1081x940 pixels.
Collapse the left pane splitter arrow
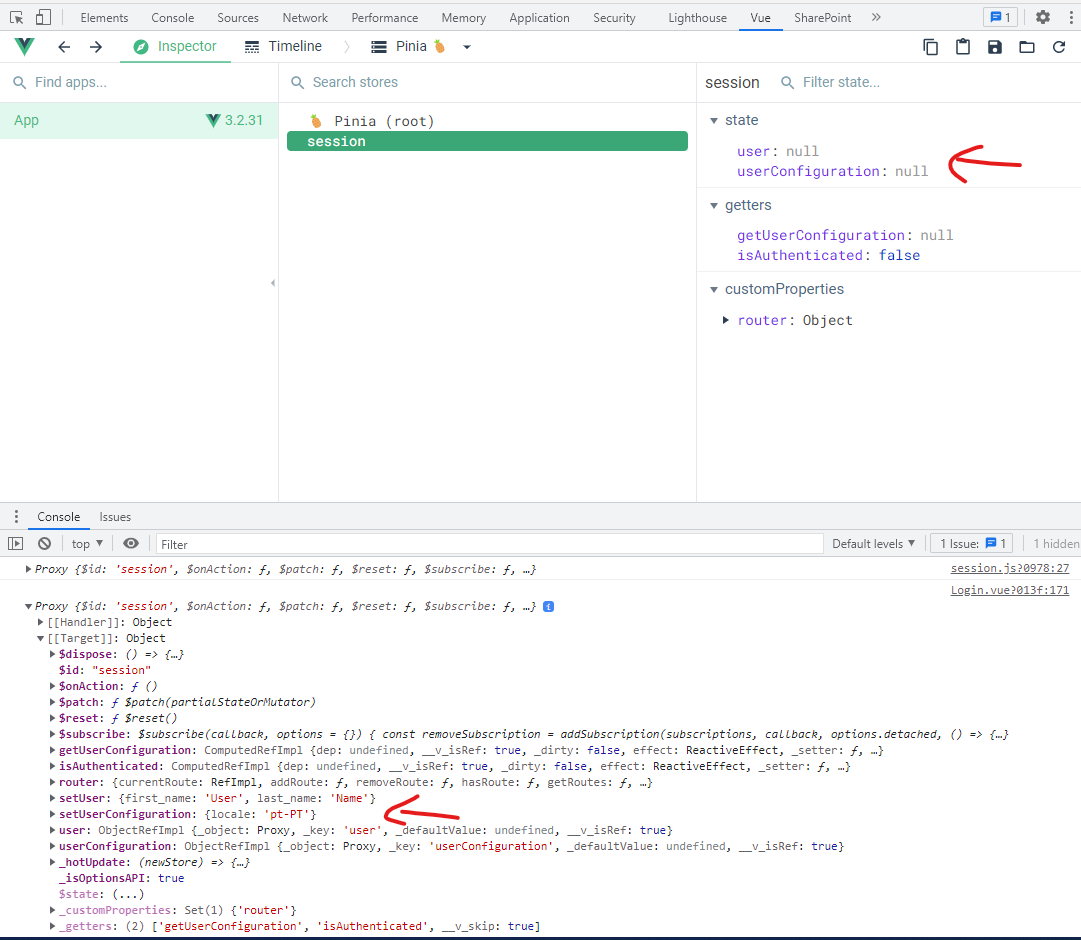coord(273,283)
